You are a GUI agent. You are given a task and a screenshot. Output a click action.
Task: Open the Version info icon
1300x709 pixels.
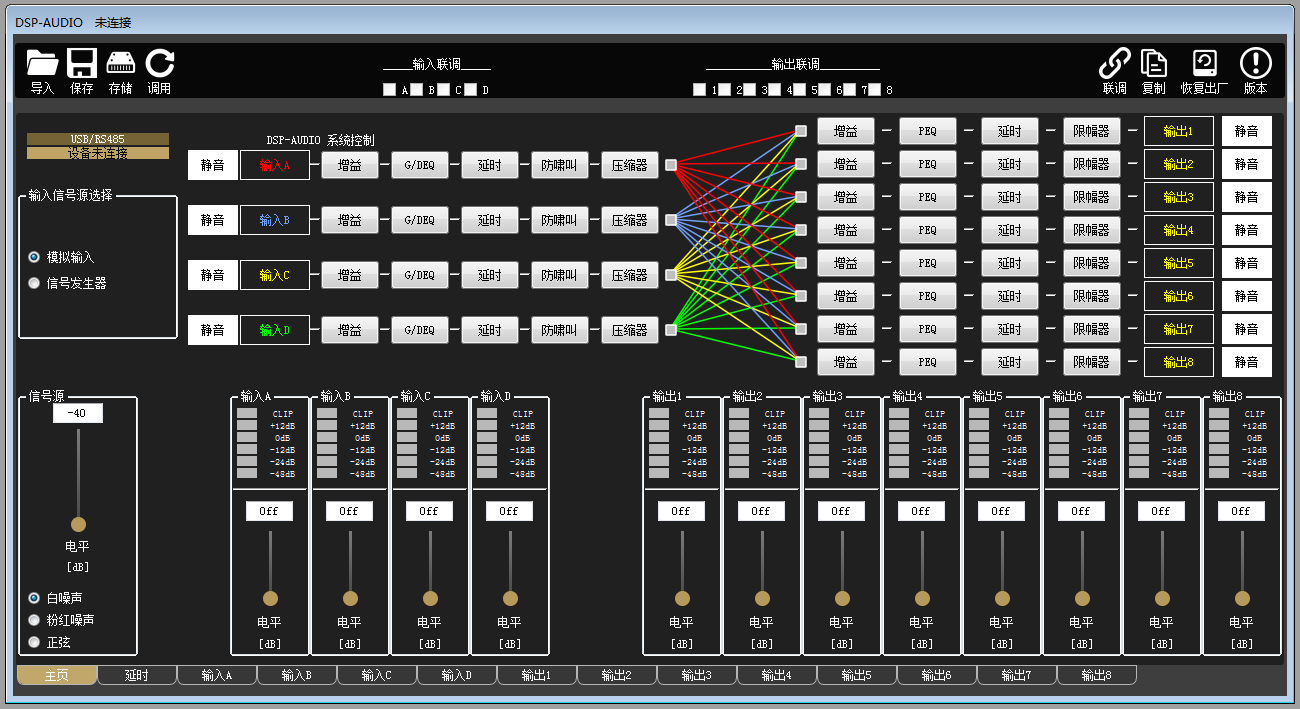(x=1255, y=64)
